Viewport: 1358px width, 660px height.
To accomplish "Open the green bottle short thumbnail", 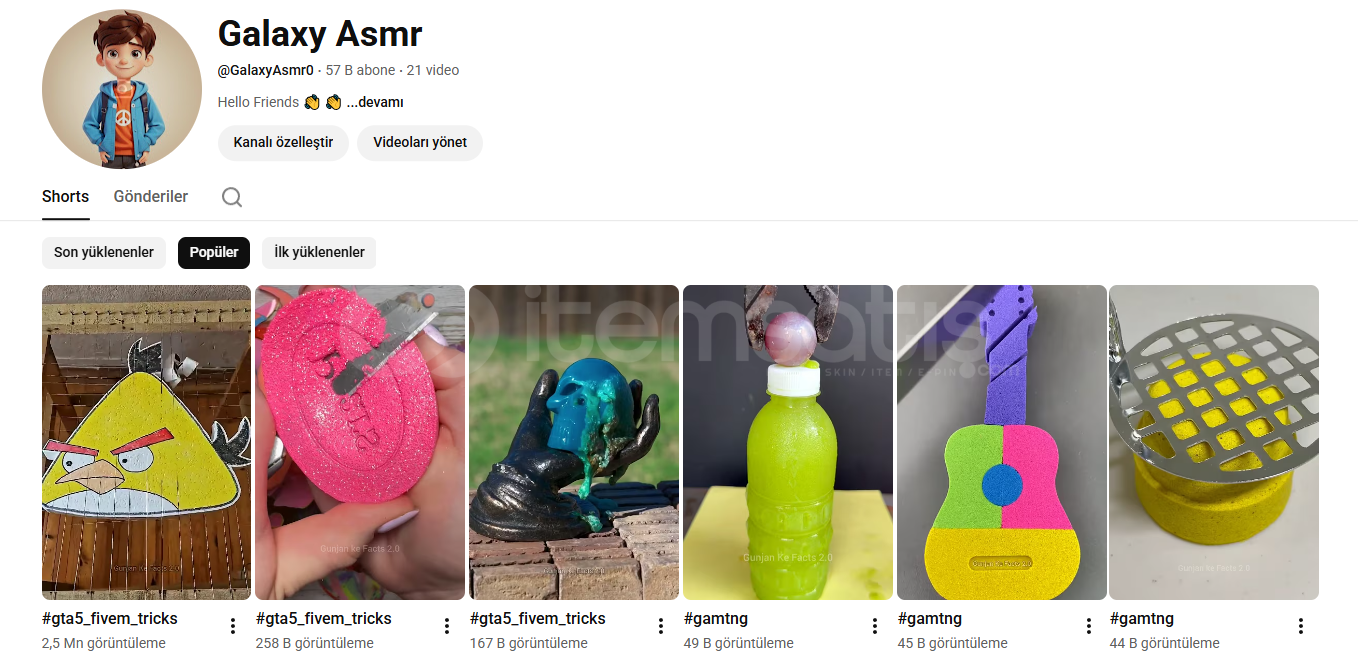I will tap(788, 442).
